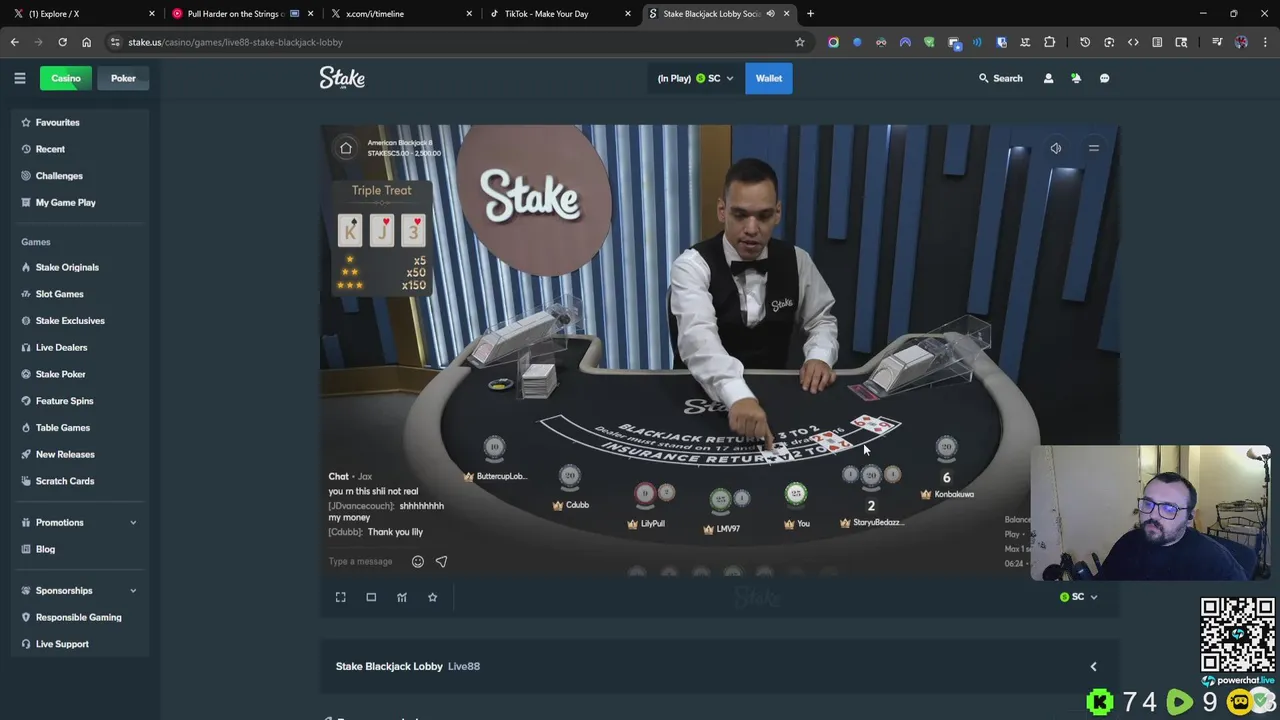The height and width of the screenshot is (720, 1280).
Task: Click the Triple Treat side bet panel
Action: [x=381, y=238]
